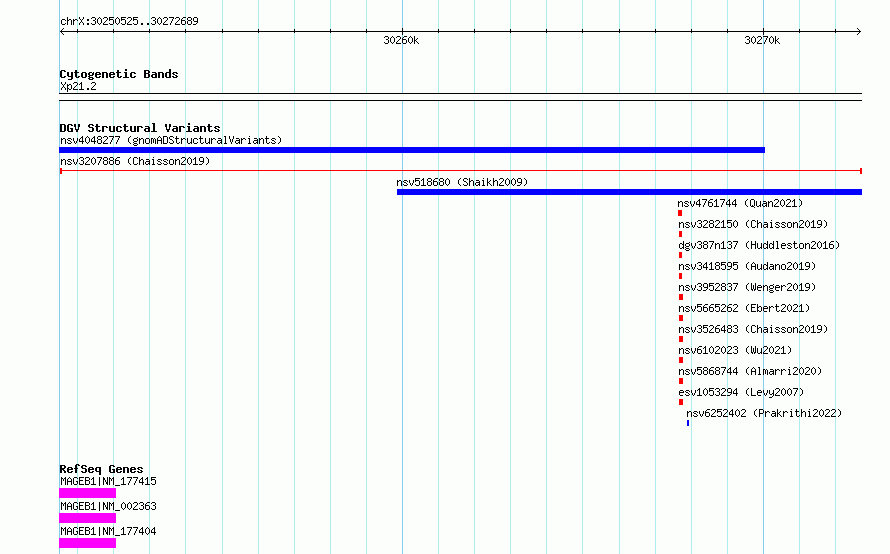Click the 30270k ruler tick label
890x554 pixels.
coord(762,40)
